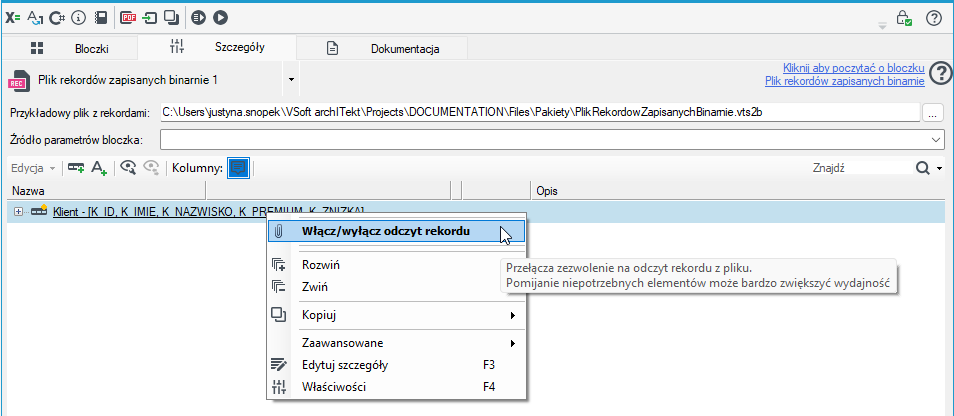Image resolution: width=954 pixels, height=416 pixels.
Task: Click the small gray arrow left of padlock
Action: point(883,26)
